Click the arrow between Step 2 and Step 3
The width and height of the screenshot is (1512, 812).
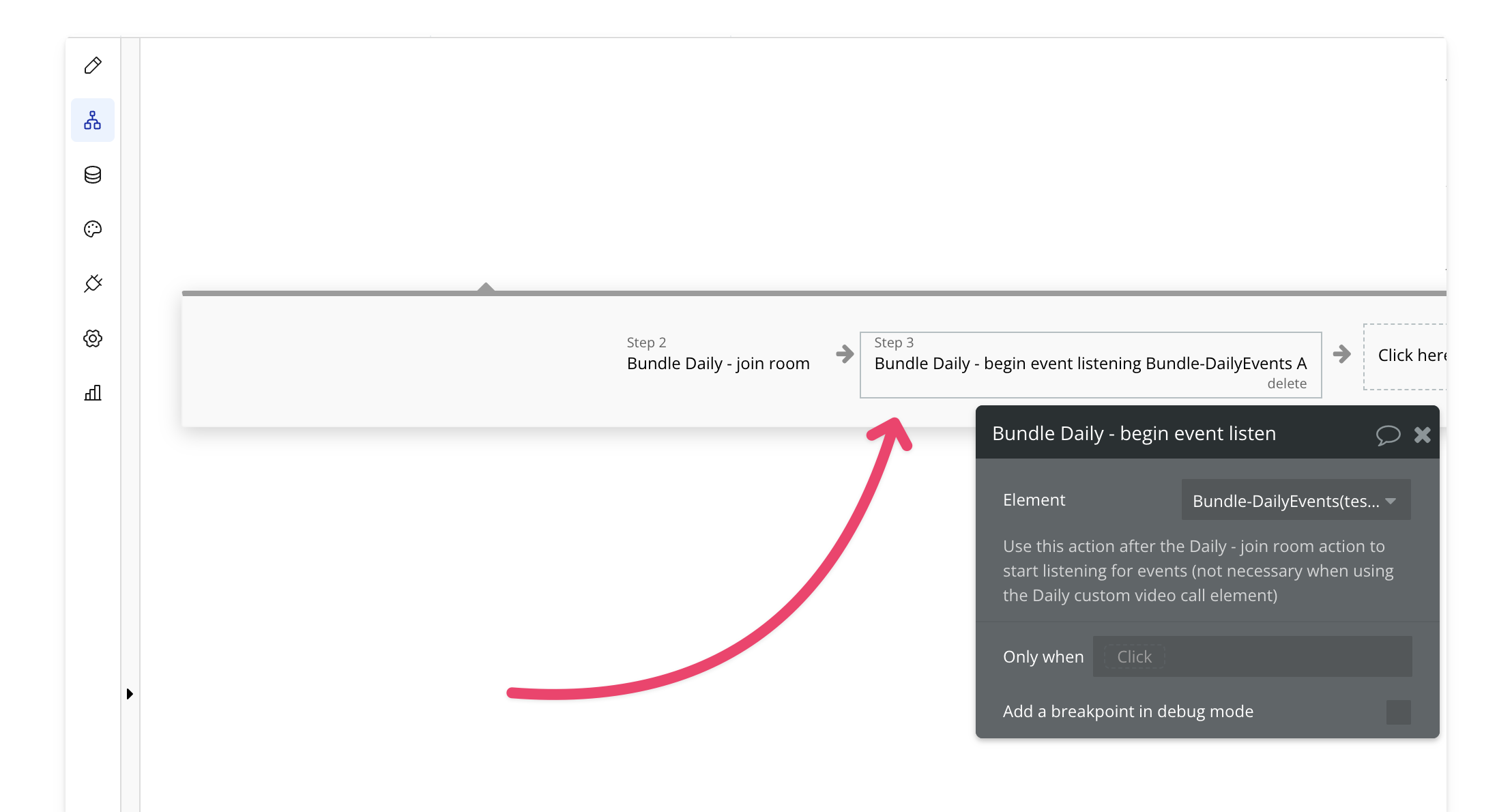click(845, 353)
